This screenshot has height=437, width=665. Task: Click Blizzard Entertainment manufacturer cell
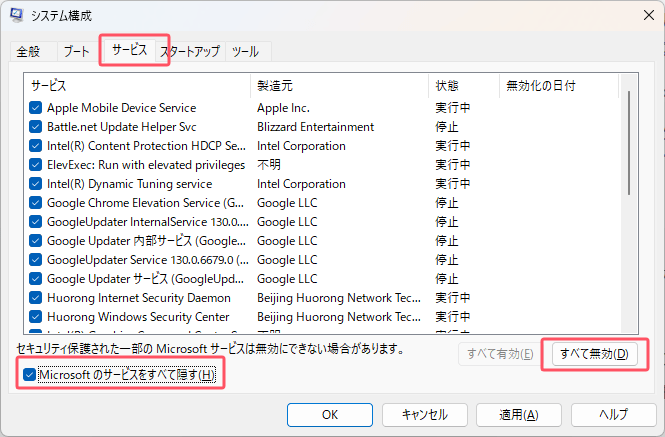click(x=316, y=127)
